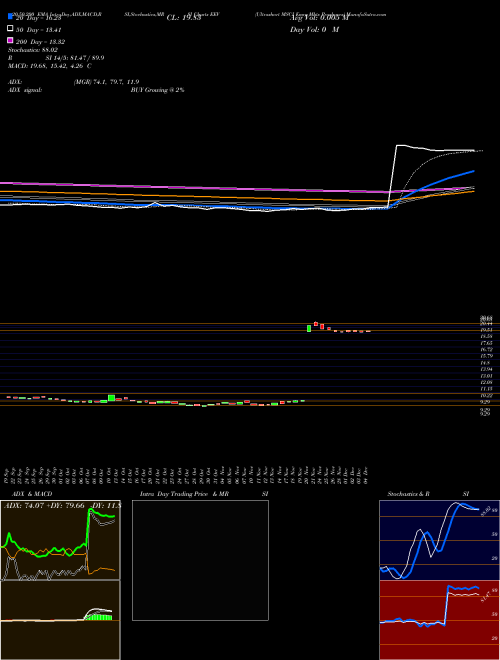Click the 'Stochastics & R' panel title
Image resolution: width=500 pixels, height=660 pixels.
click(409, 494)
